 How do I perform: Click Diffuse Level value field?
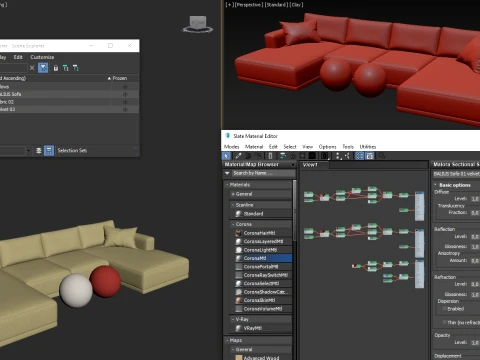475,199
